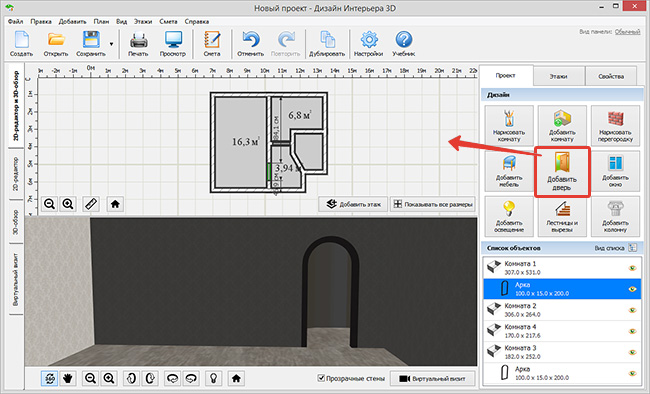Click the Нарисовать комнату tool
Screen dimensions: 650x394
pos(509,125)
